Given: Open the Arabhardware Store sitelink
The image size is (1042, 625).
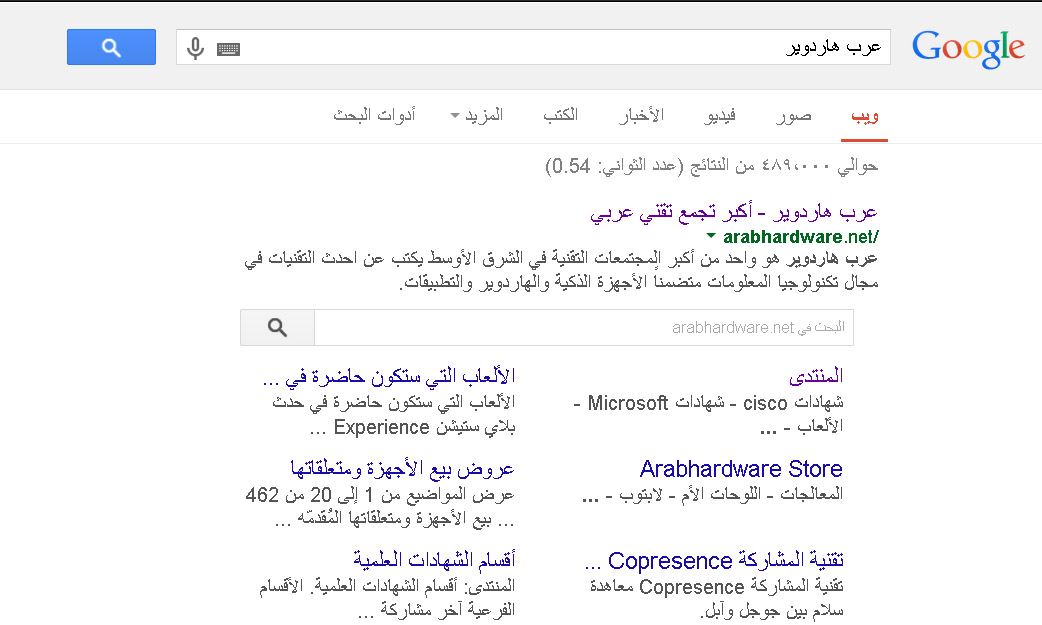Looking at the screenshot, I should tap(741, 469).
